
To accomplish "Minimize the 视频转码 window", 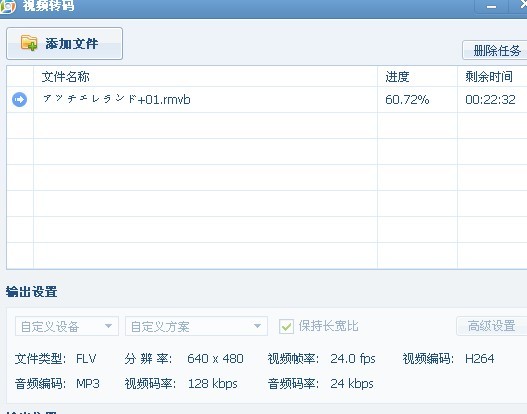I will (x=491, y=6).
